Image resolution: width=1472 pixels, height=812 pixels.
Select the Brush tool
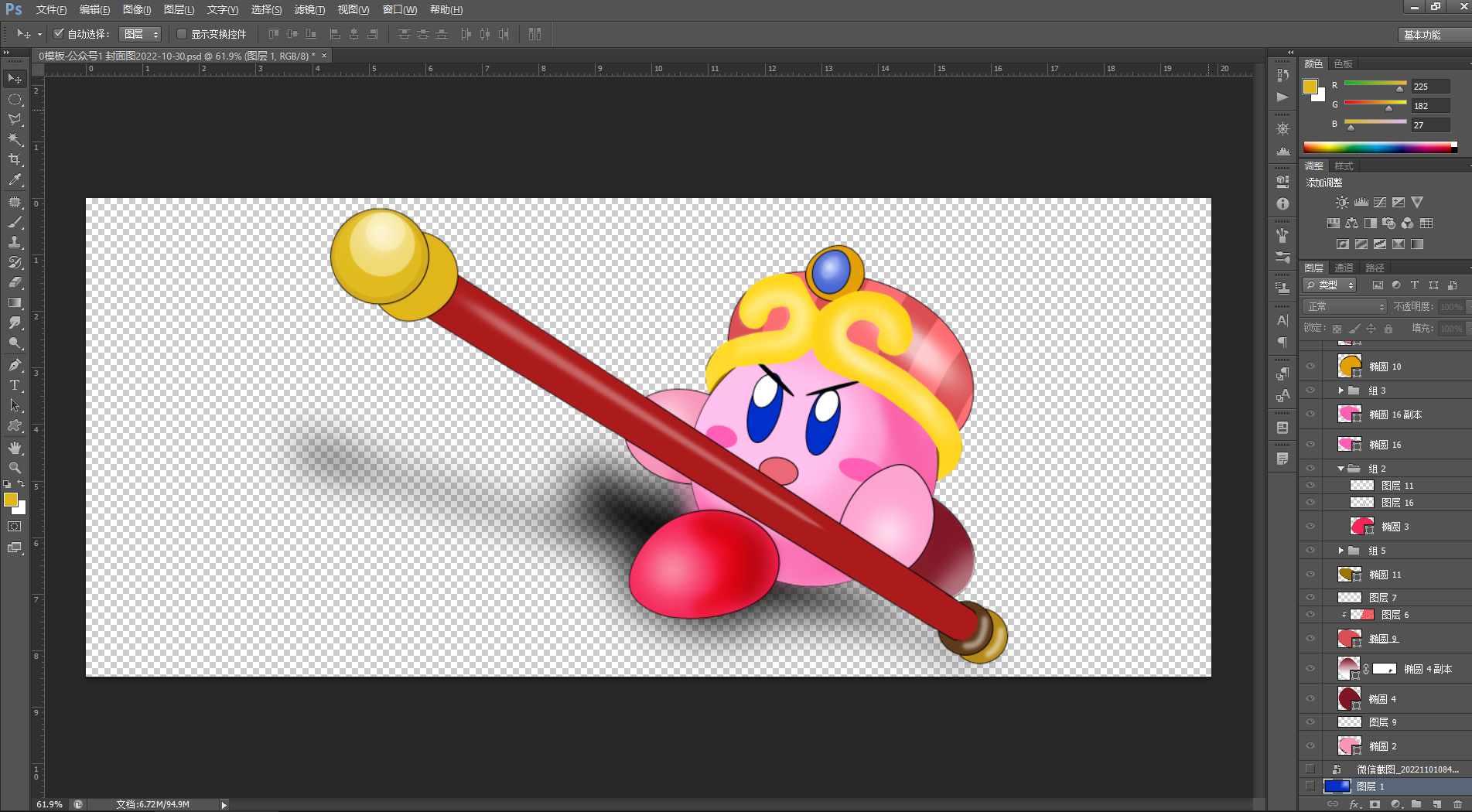(15, 223)
